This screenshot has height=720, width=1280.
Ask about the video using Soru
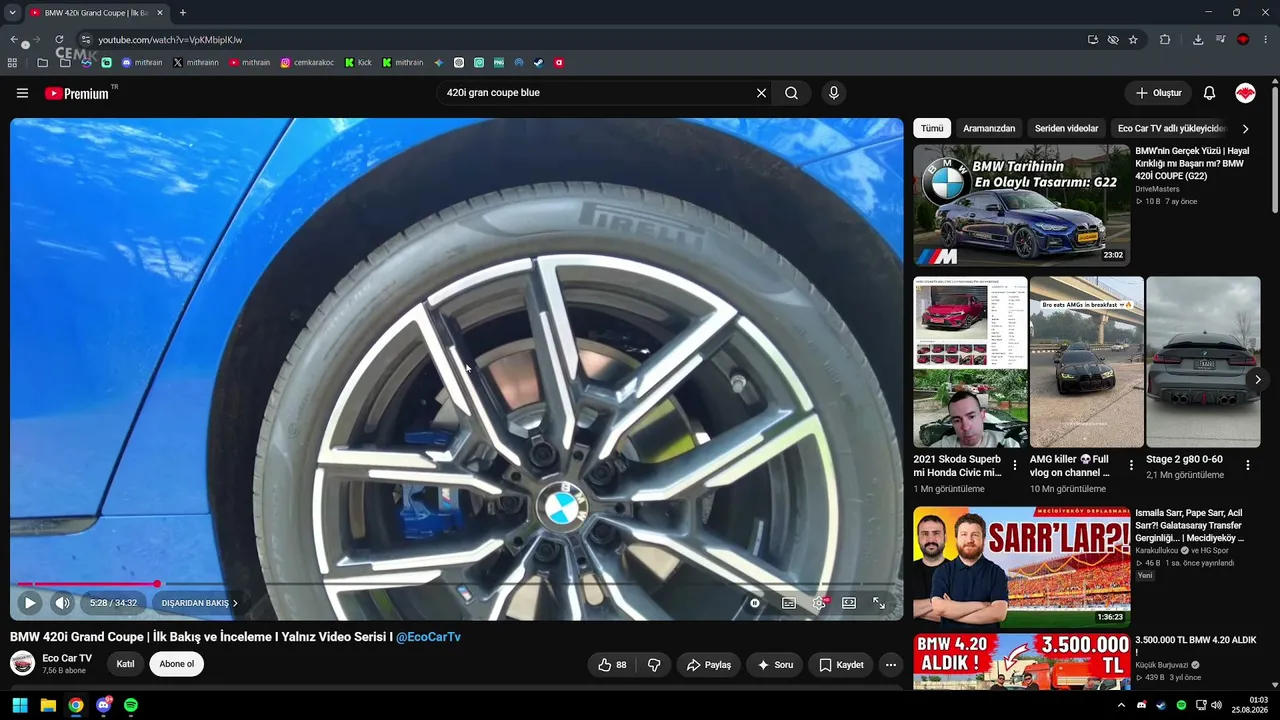(x=775, y=665)
